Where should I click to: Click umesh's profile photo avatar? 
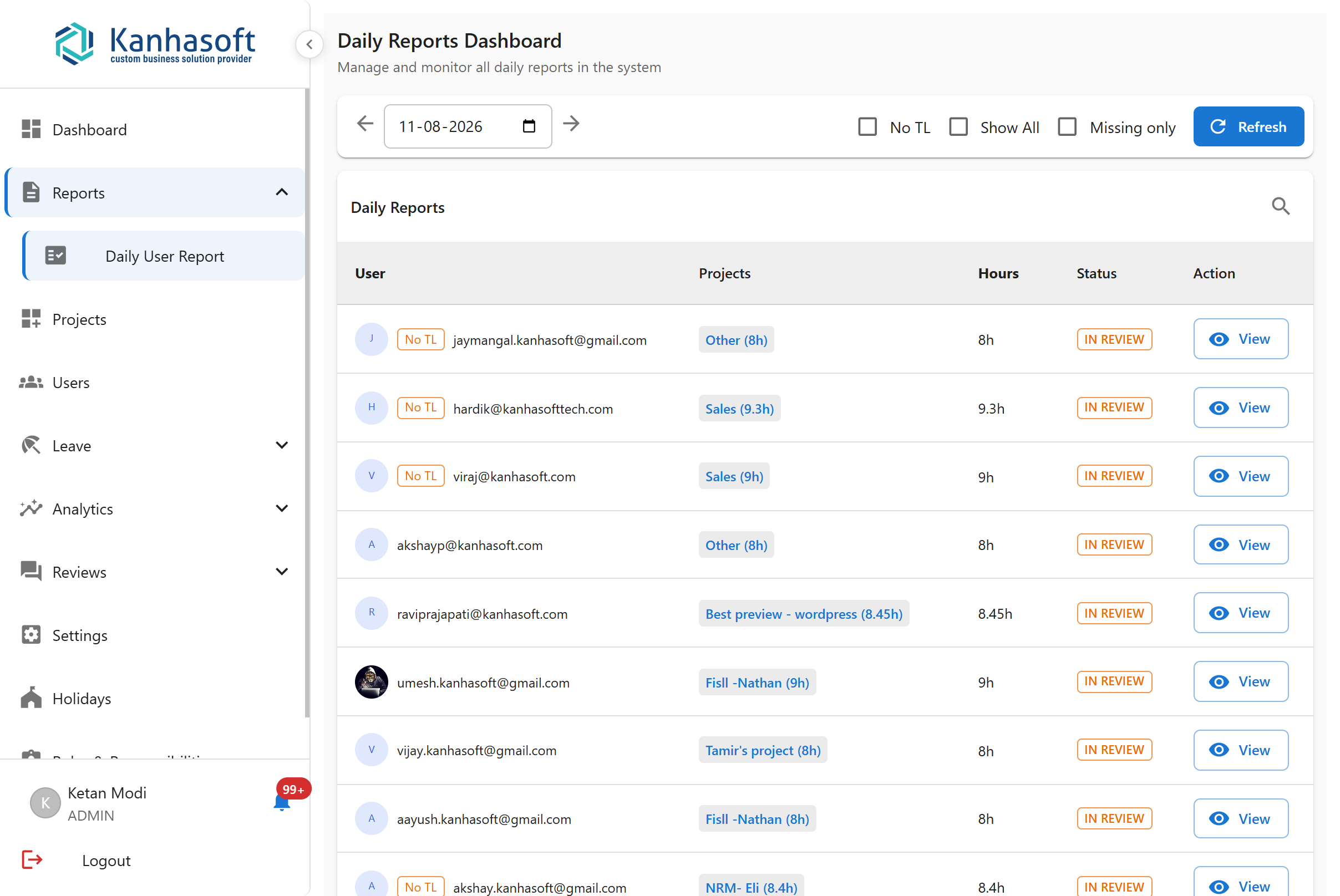click(x=372, y=682)
